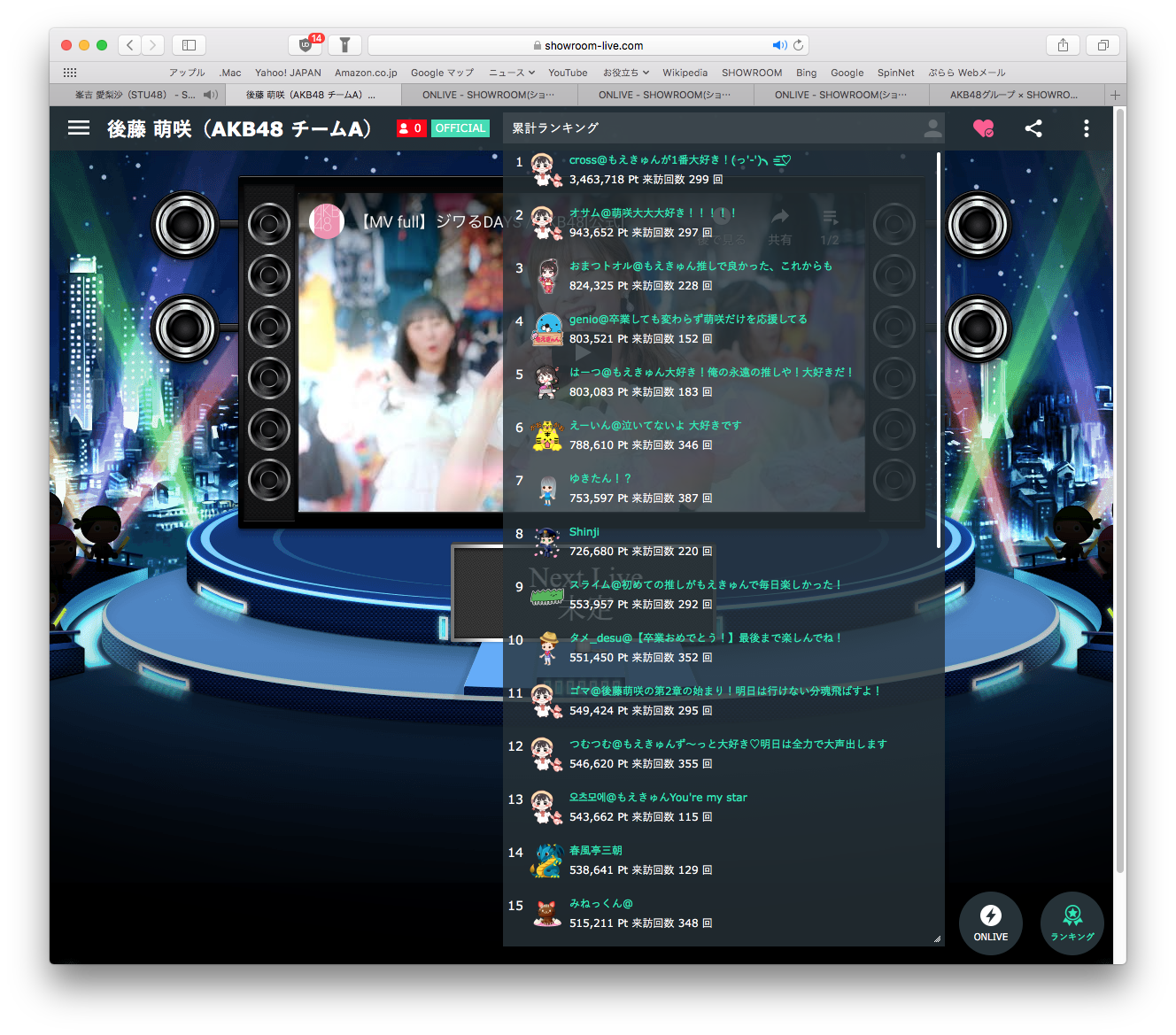Click the uBlock shield extension icon

306,45
